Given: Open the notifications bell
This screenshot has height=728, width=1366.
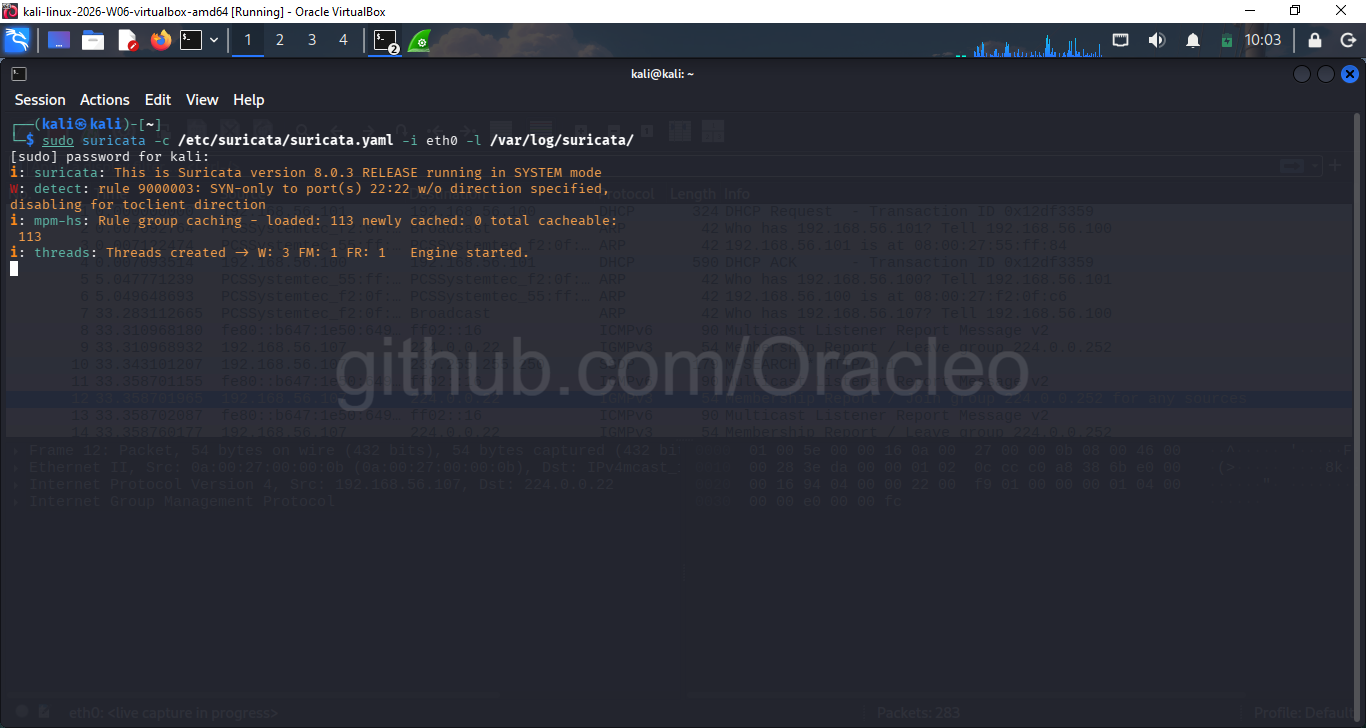Looking at the screenshot, I should coord(1193,40).
